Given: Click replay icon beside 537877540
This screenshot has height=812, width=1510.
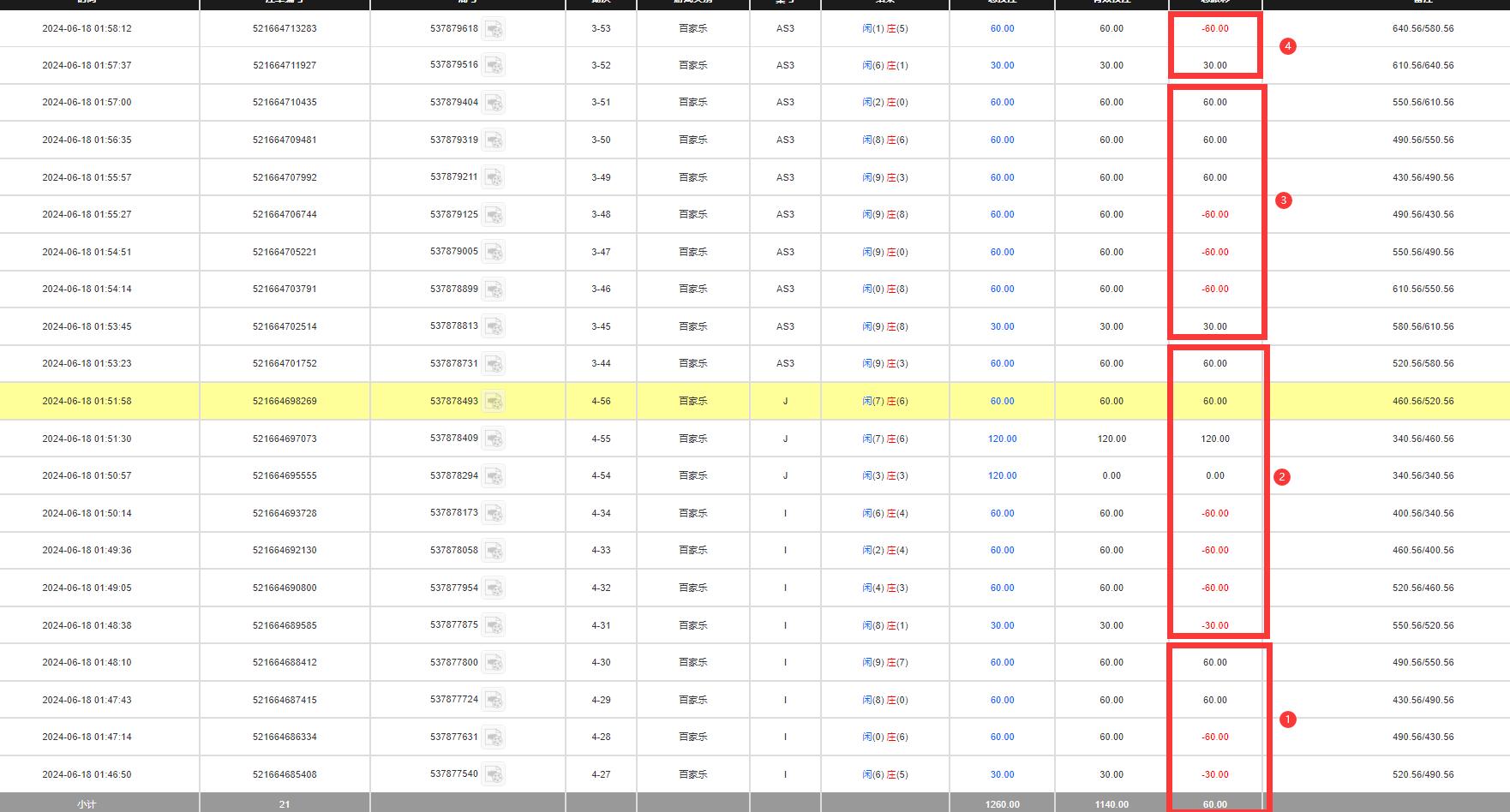Looking at the screenshot, I should click(494, 775).
